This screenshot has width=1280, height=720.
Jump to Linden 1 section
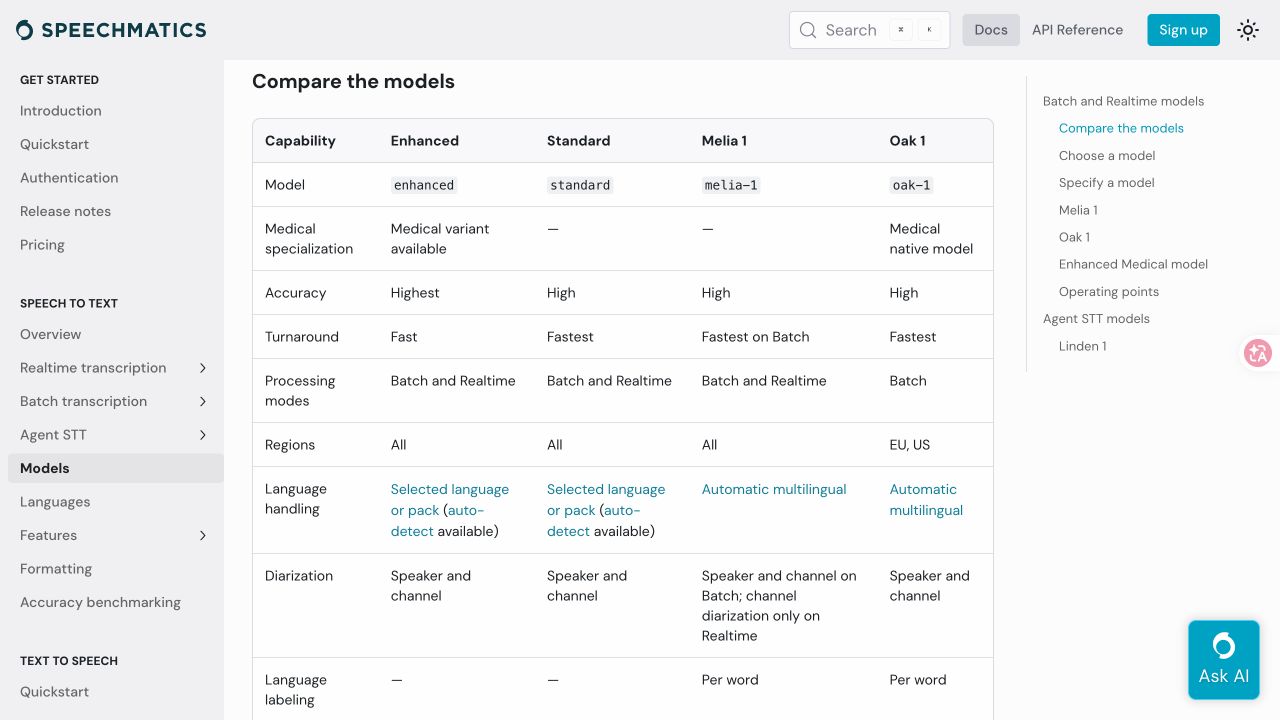(x=1082, y=346)
